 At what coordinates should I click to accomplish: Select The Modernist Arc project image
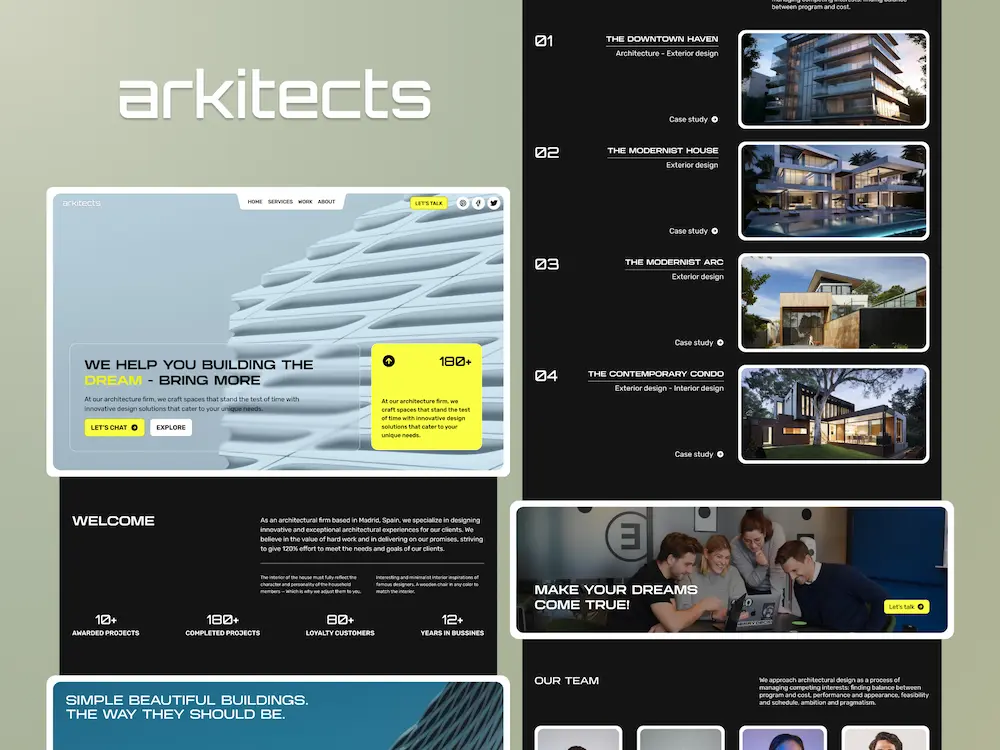point(833,302)
